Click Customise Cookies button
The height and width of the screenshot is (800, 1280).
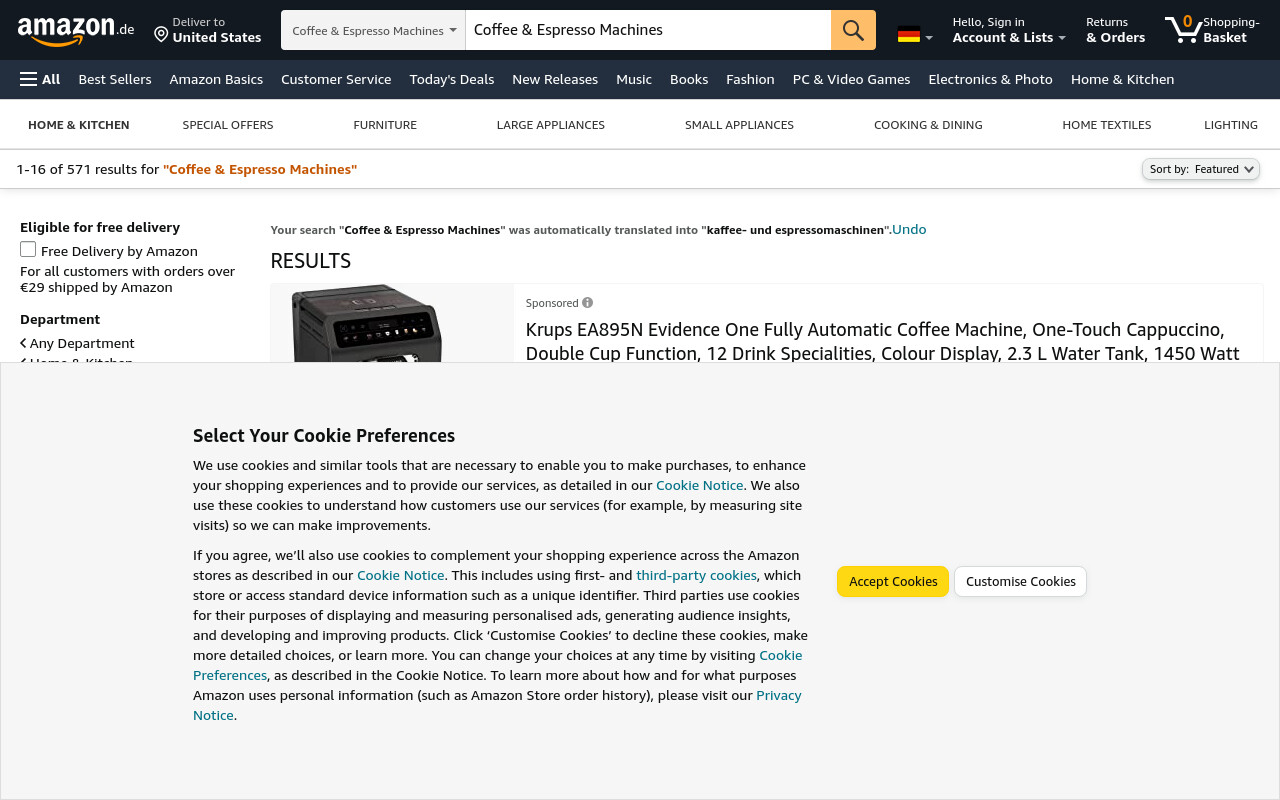pos(1021,581)
